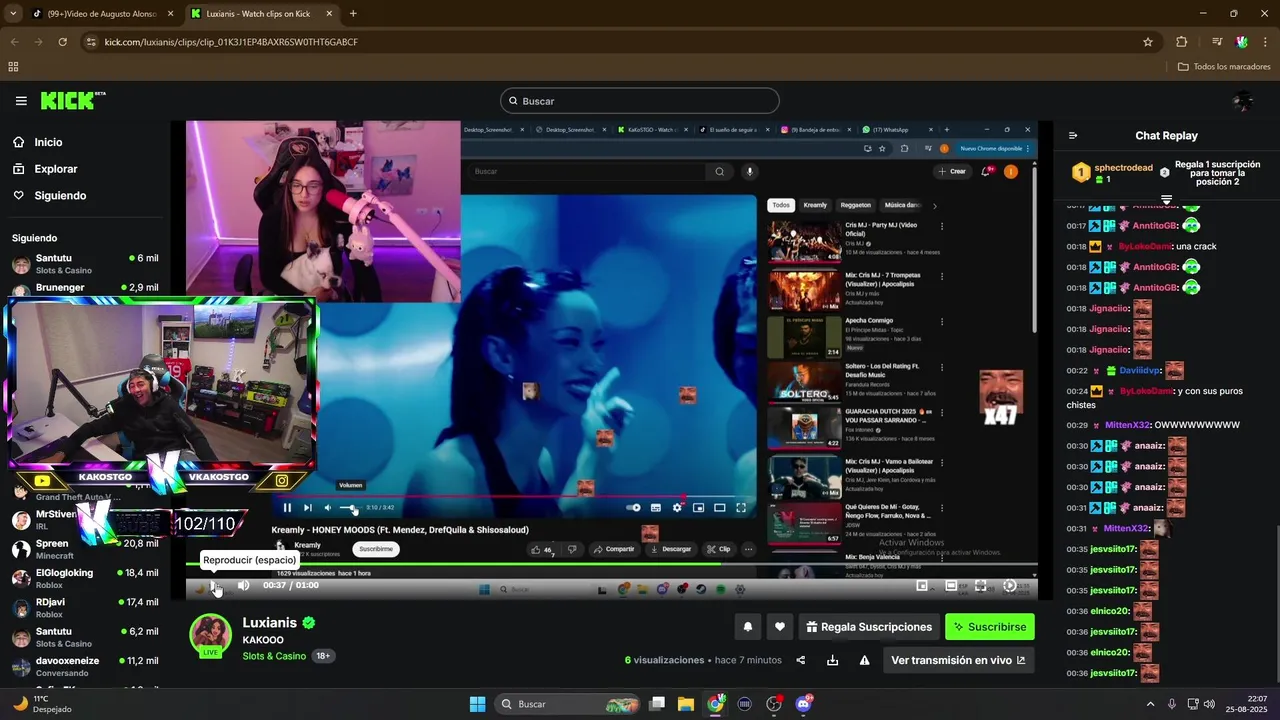This screenshot has height=720, width=1280.
Task: Open picture-in-picture for the clip
Action: pyautogui.click(x=922, y=586)
